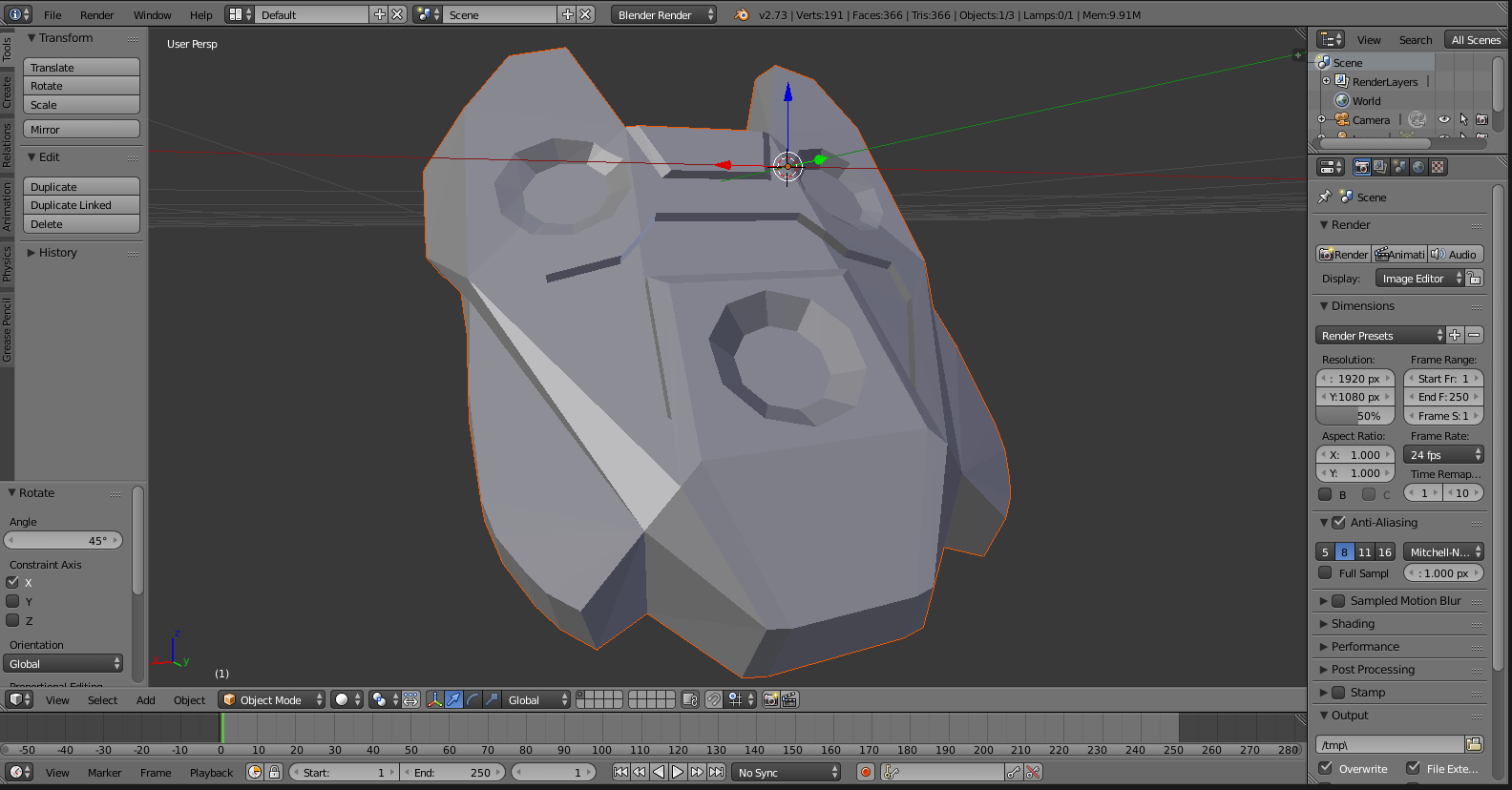This screenshot has width=1512, height=790.
Task: Jump to next keyframe
Action: 697,772
